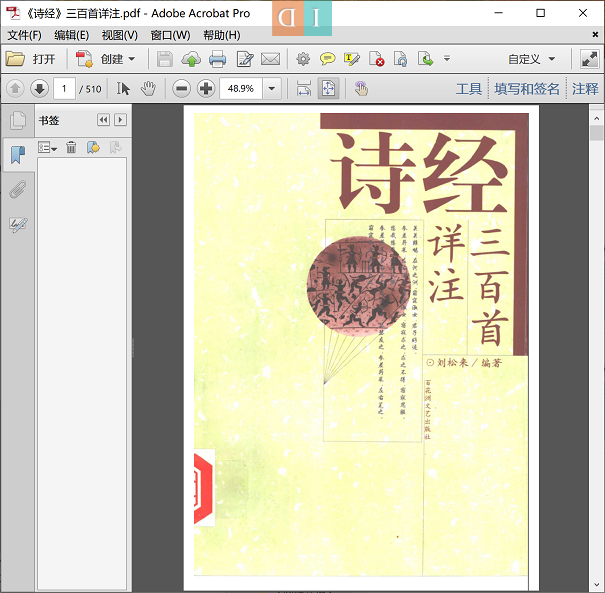This screenshot has width=605, height=593.
Task: Show page thumbnails panel
Action: pyautogui.click(x=18, y=121)
